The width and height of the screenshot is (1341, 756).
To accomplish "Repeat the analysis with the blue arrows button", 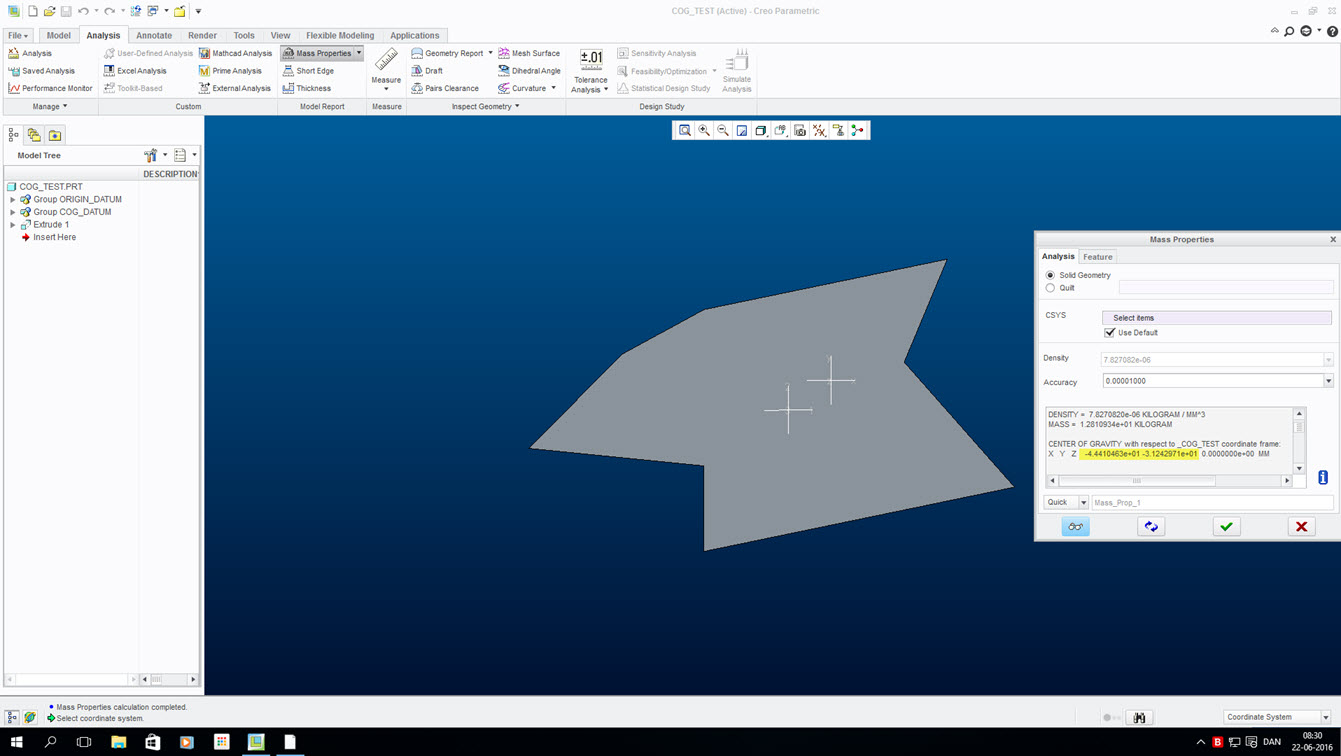I will click(1151, 527).
